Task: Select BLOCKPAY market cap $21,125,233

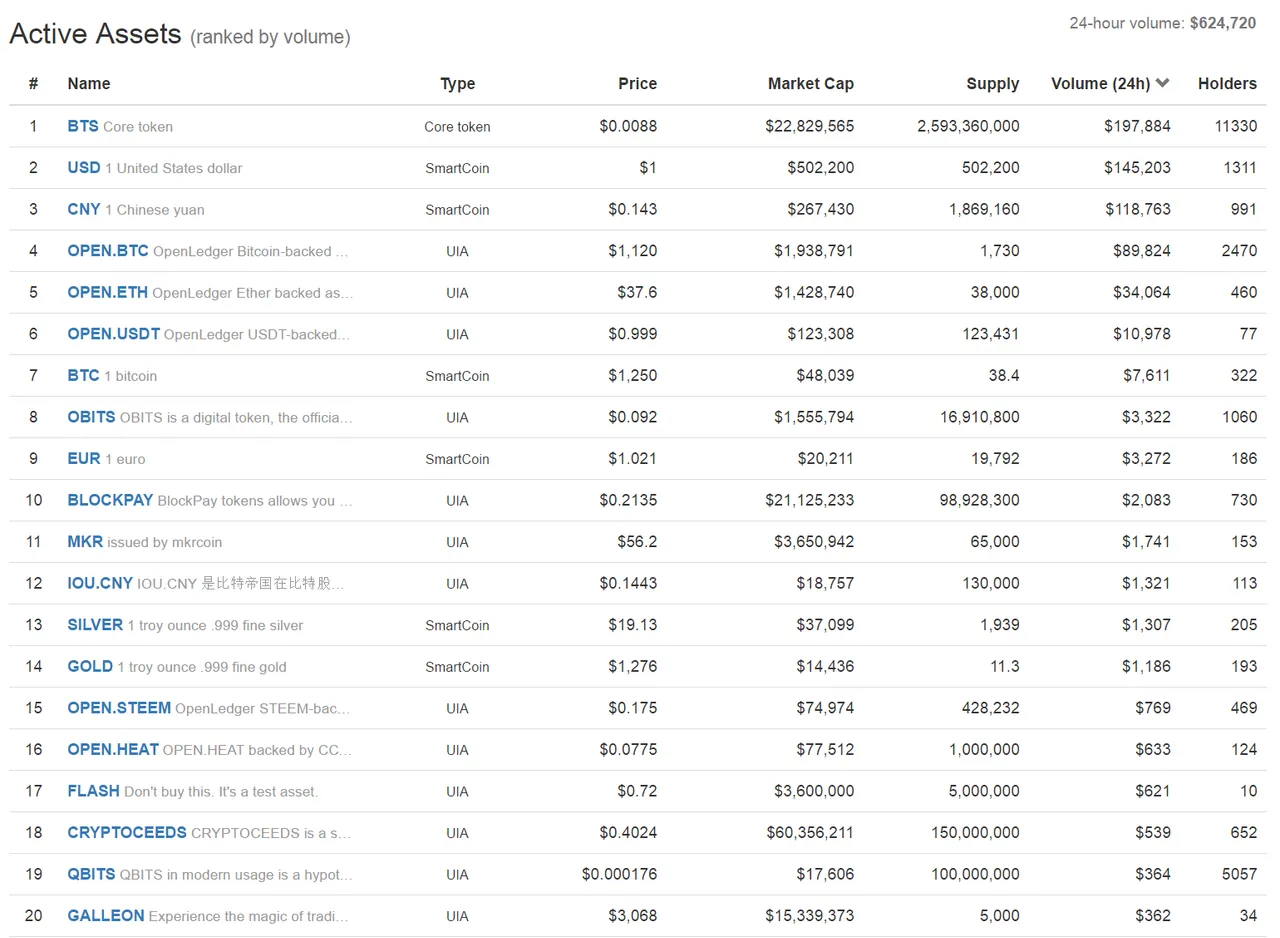Action: [810, 500]
